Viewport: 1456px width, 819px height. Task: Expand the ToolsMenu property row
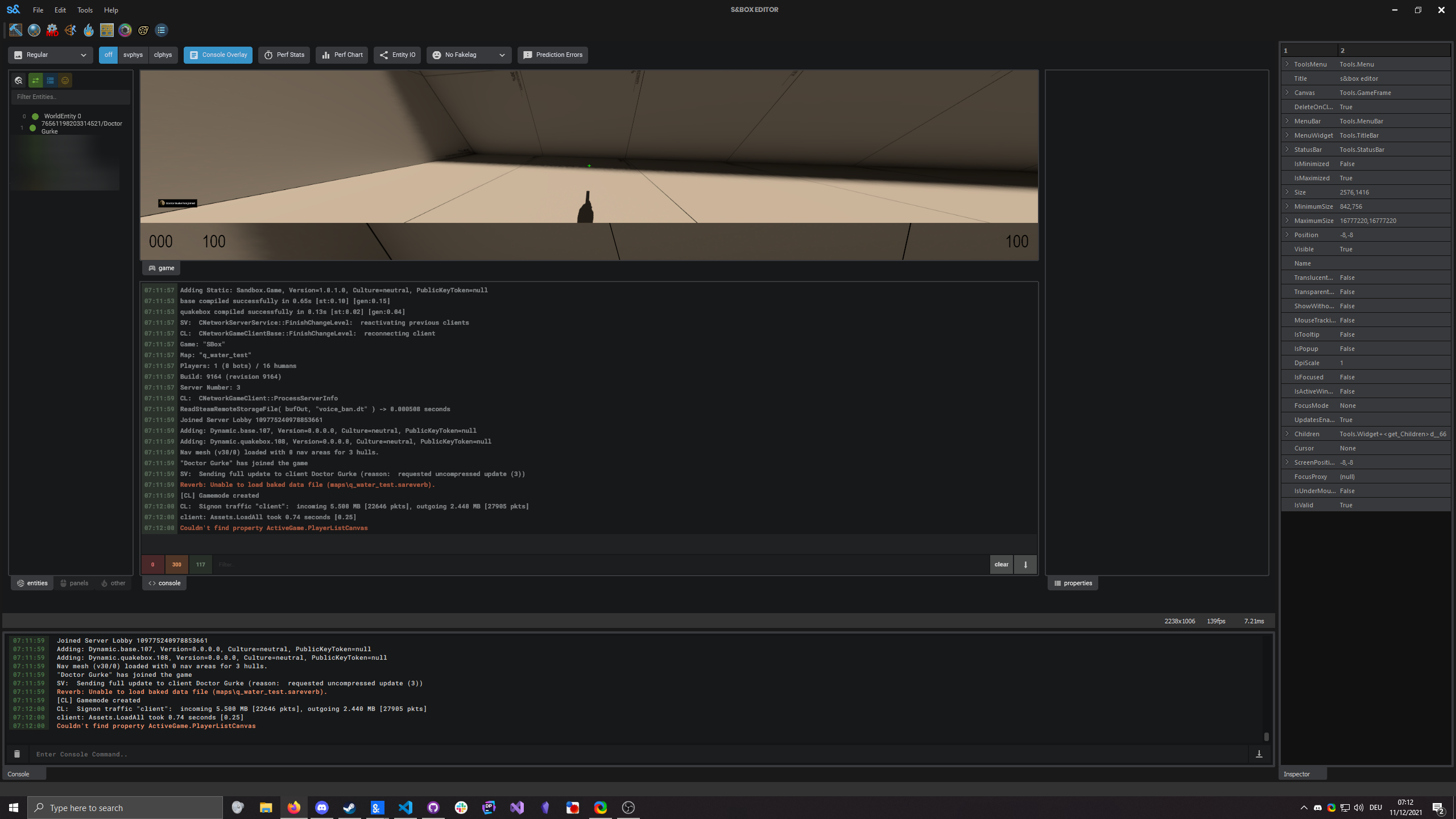(1287, 64)
